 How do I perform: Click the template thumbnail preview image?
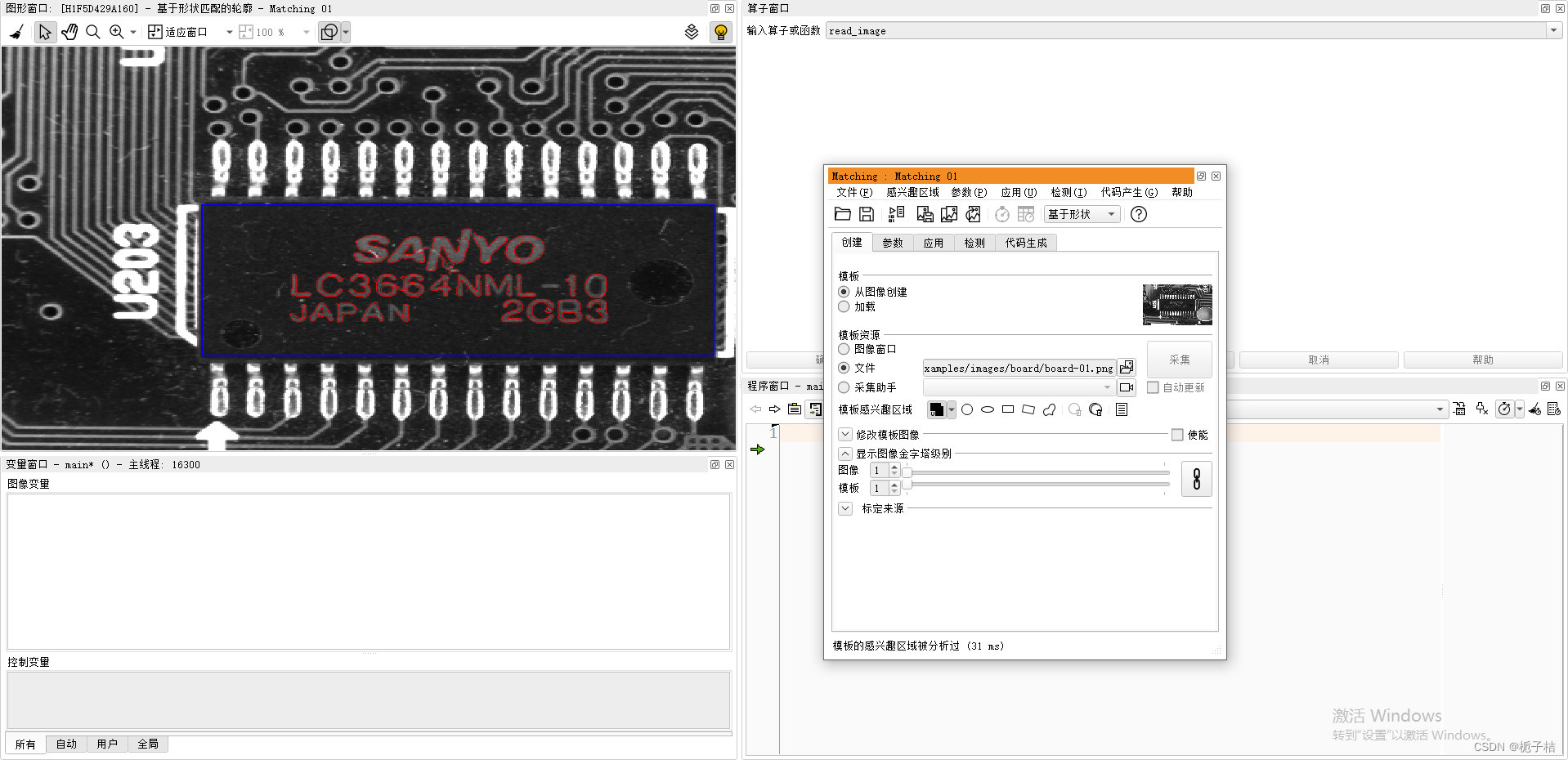[1177, 305]
